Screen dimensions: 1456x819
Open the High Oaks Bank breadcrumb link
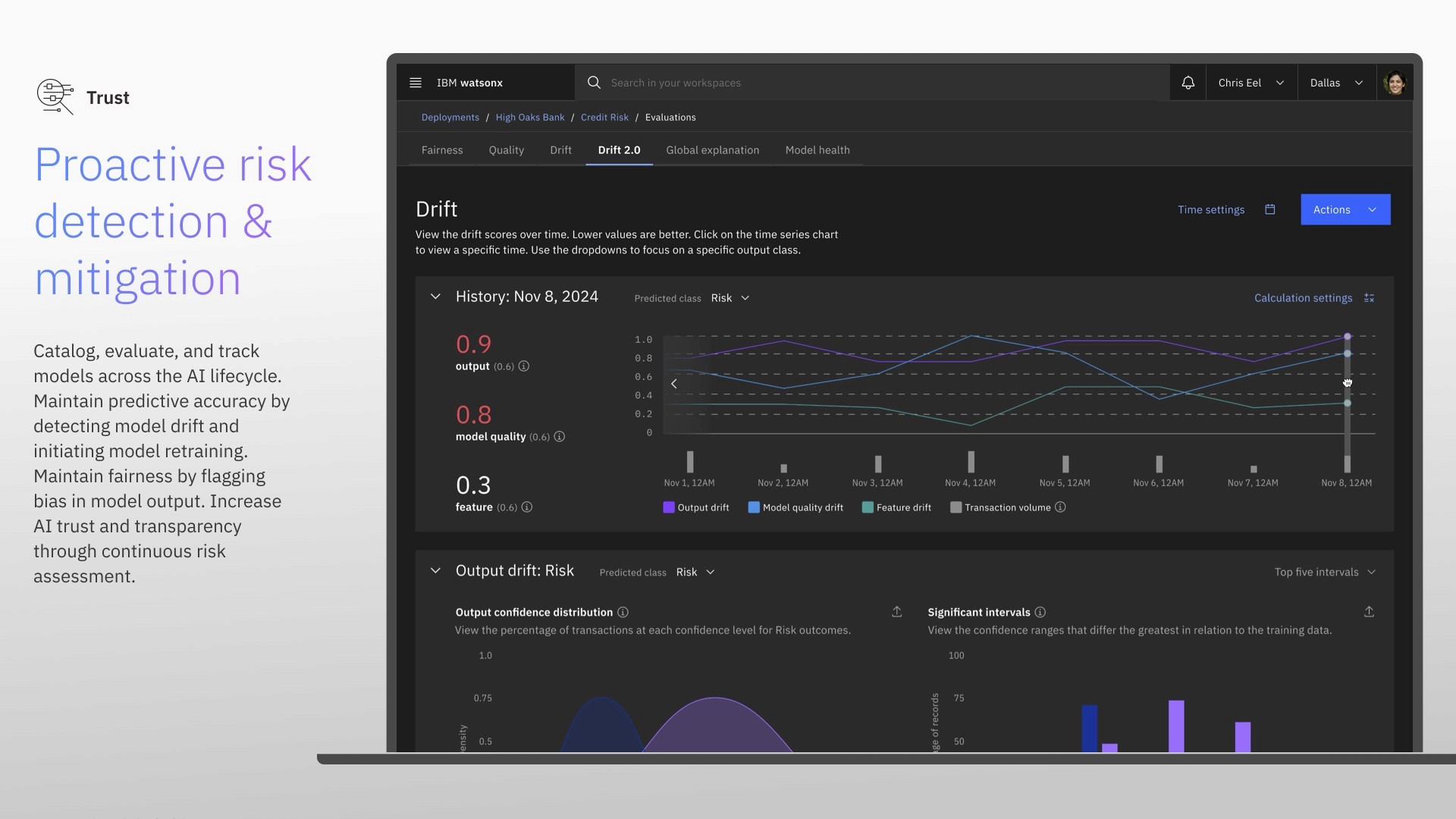pos(529,118)
